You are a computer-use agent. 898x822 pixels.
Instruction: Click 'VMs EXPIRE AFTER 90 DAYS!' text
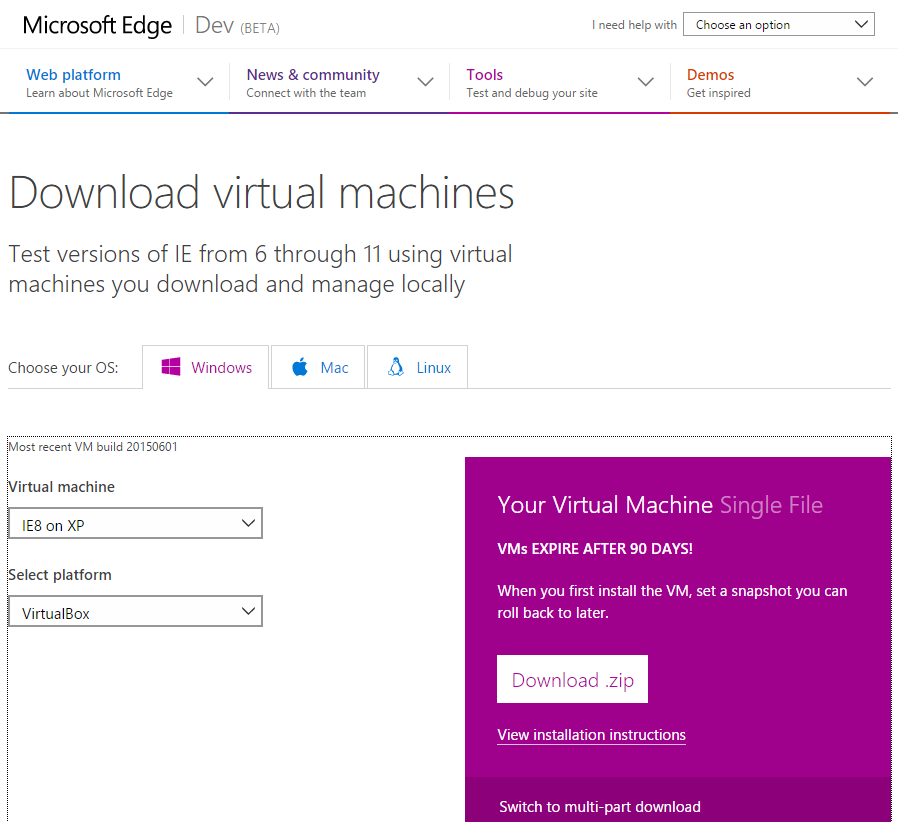[x=595, y=549]
